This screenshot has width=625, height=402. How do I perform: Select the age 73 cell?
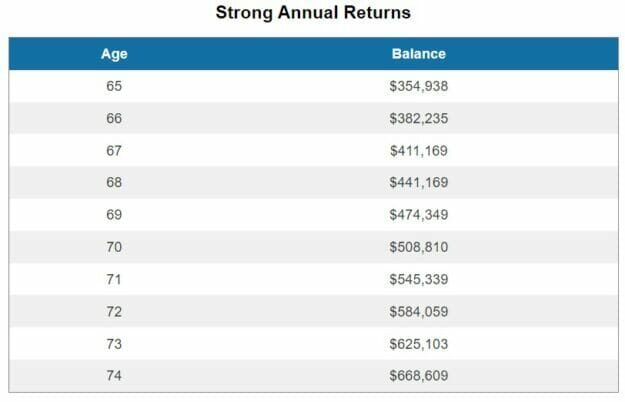pyautogui.click(x=114, y=343)
